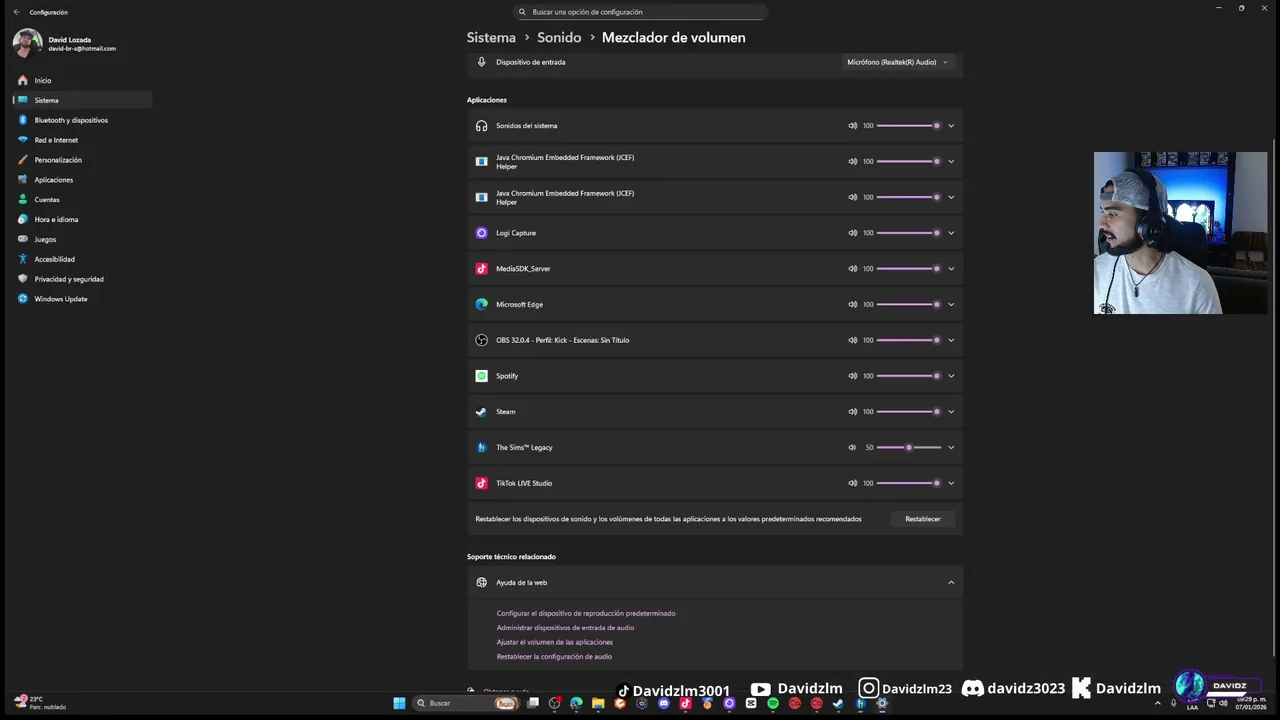The height and width of the screenshot is (720, 1280).
Task: Go back using the Configuración back arrow
Action: tap(16, 12)
